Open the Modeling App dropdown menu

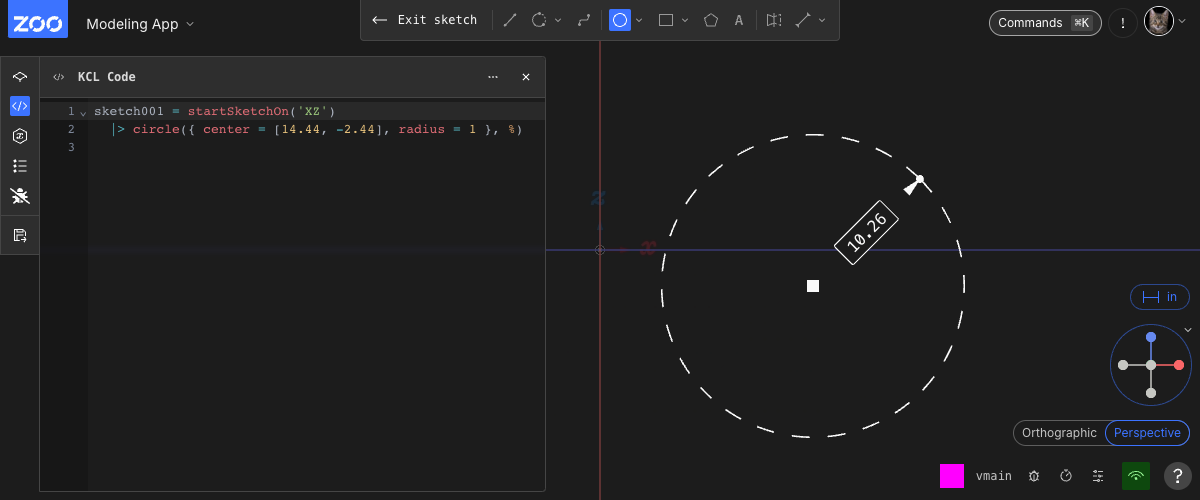pyautogui.click(x=140, y=23)
